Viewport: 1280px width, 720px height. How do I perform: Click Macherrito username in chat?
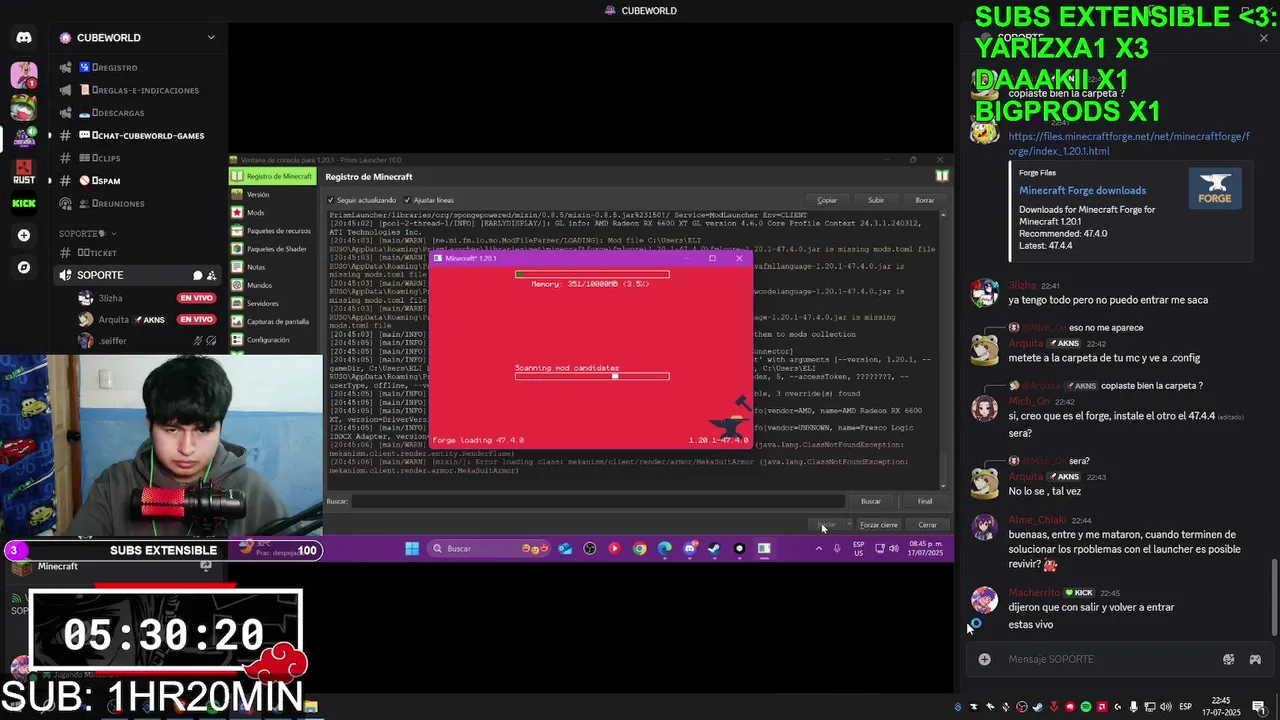coord(1034,593)
